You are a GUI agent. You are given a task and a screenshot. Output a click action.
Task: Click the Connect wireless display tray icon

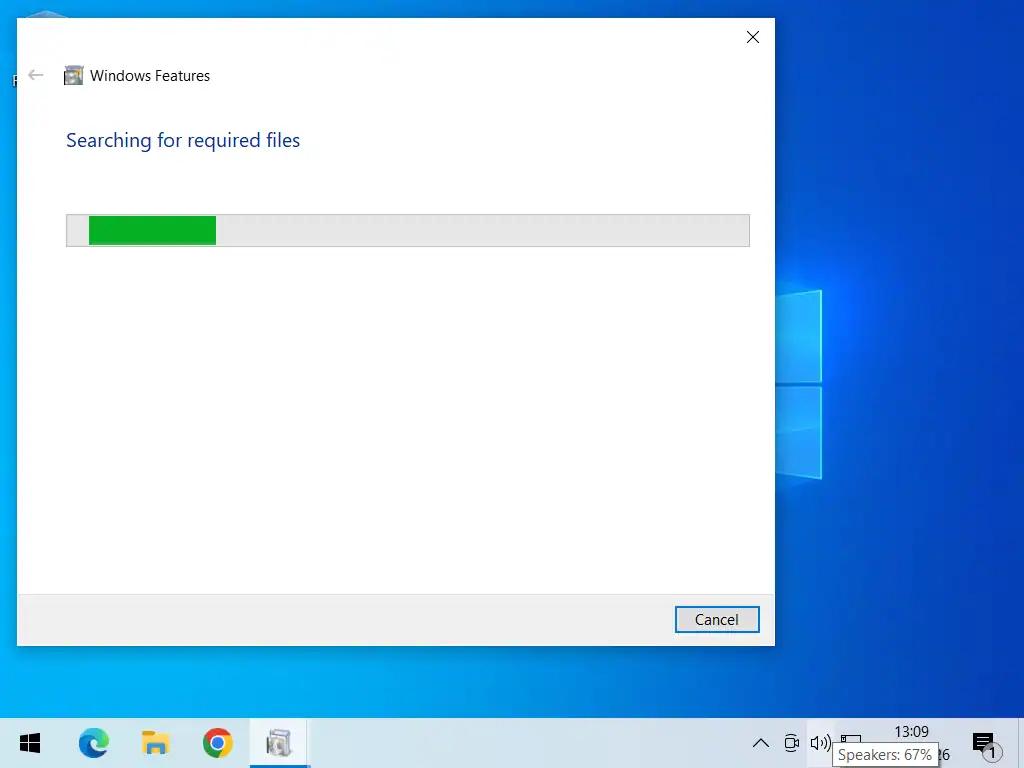(x=791, y=743)
